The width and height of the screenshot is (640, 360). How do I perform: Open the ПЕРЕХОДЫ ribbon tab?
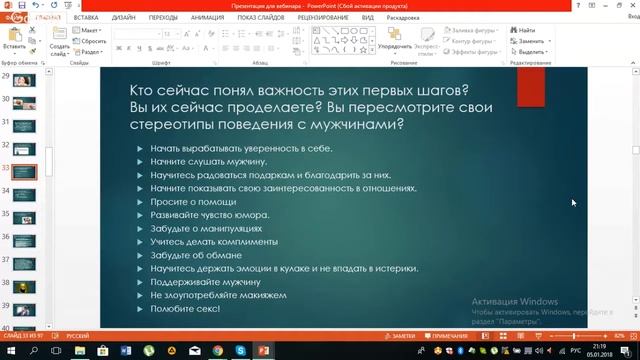pos(163,18)
